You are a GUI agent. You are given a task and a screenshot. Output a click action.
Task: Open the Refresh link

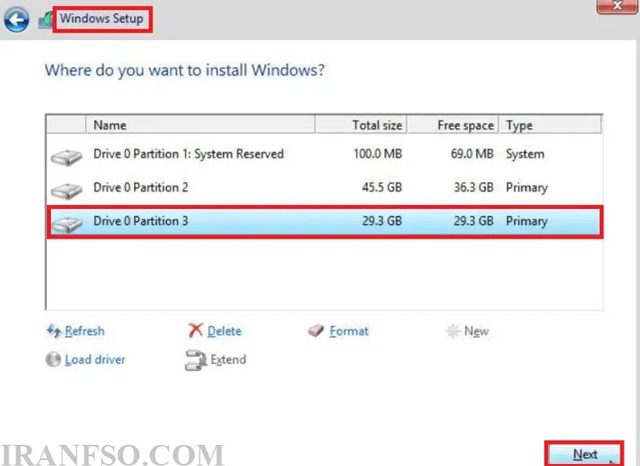pos(84,331)
